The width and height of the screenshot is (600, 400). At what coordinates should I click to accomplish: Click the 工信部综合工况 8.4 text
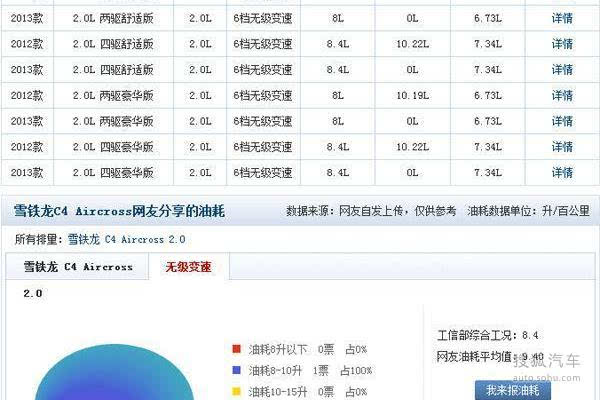tap(488, 335)
